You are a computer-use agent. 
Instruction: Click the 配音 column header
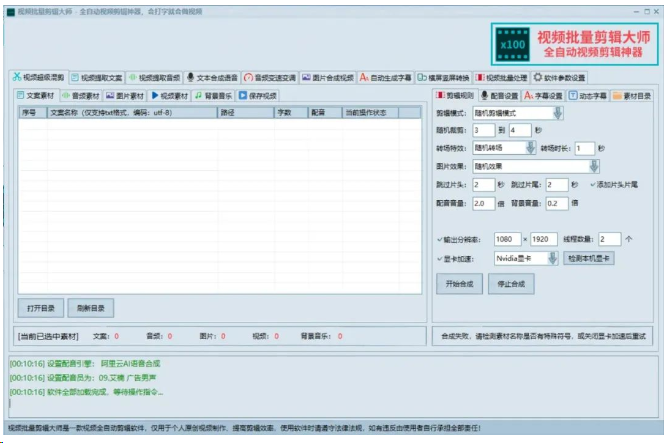(325, 113)
